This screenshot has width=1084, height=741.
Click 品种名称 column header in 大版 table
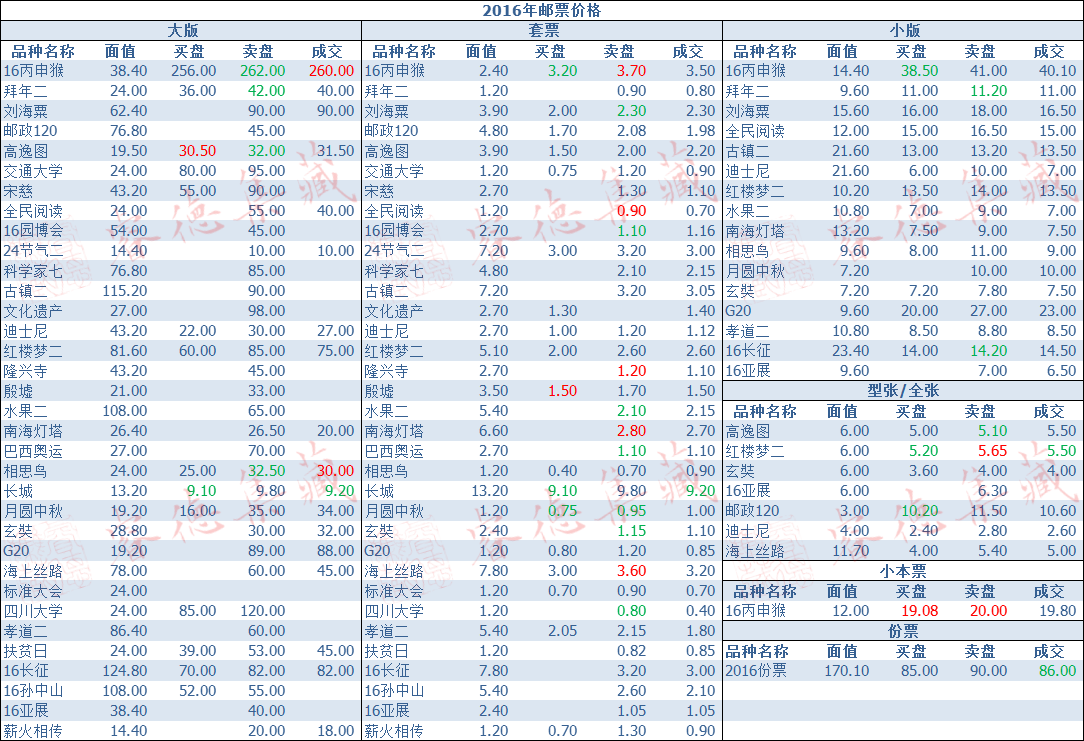tap(43, 51)
